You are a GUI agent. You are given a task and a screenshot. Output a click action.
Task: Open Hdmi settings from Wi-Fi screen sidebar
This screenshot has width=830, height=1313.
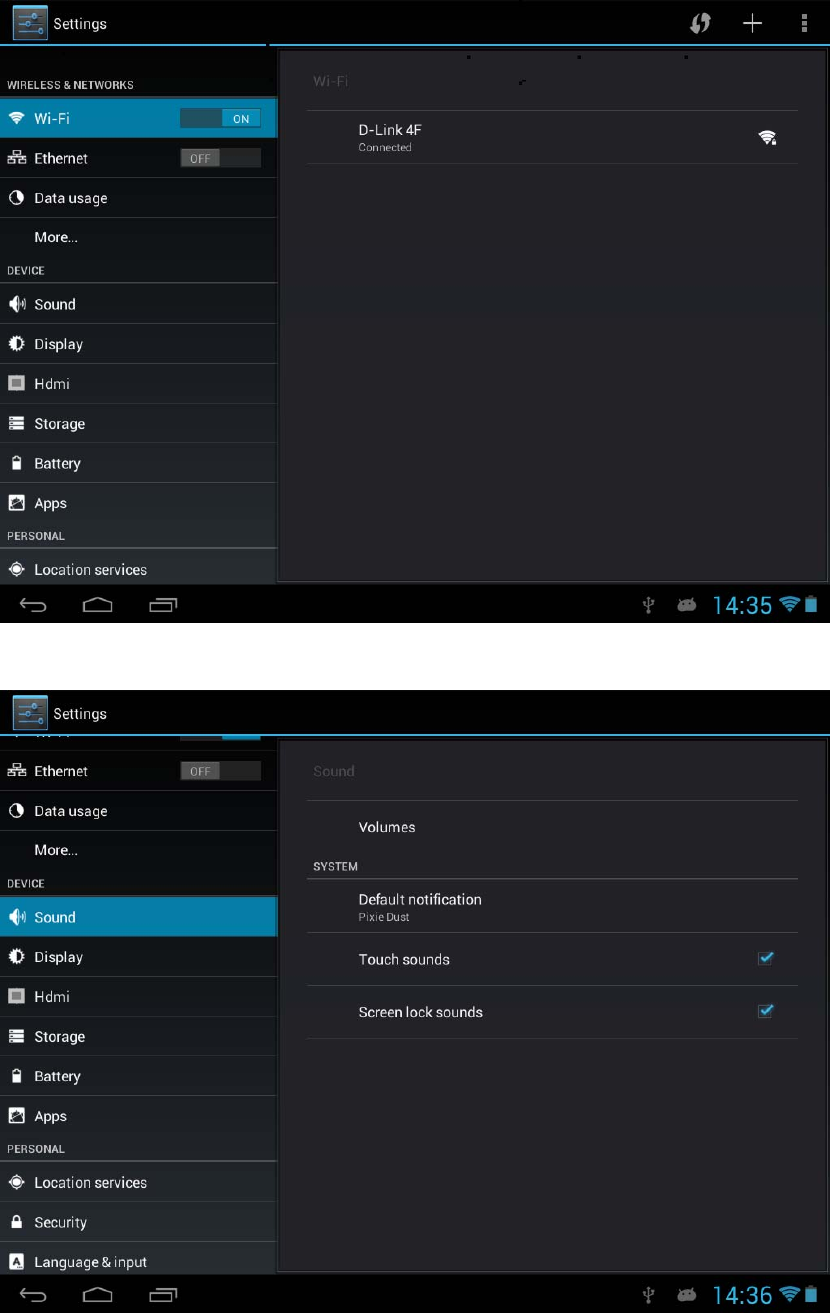tap(138, 384)
